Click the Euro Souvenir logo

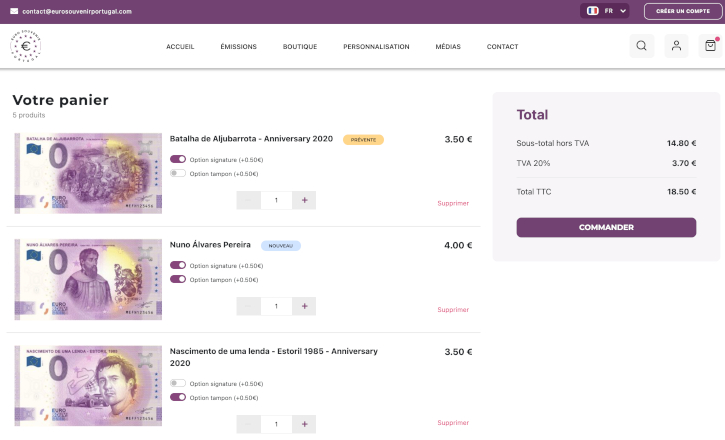25,46
